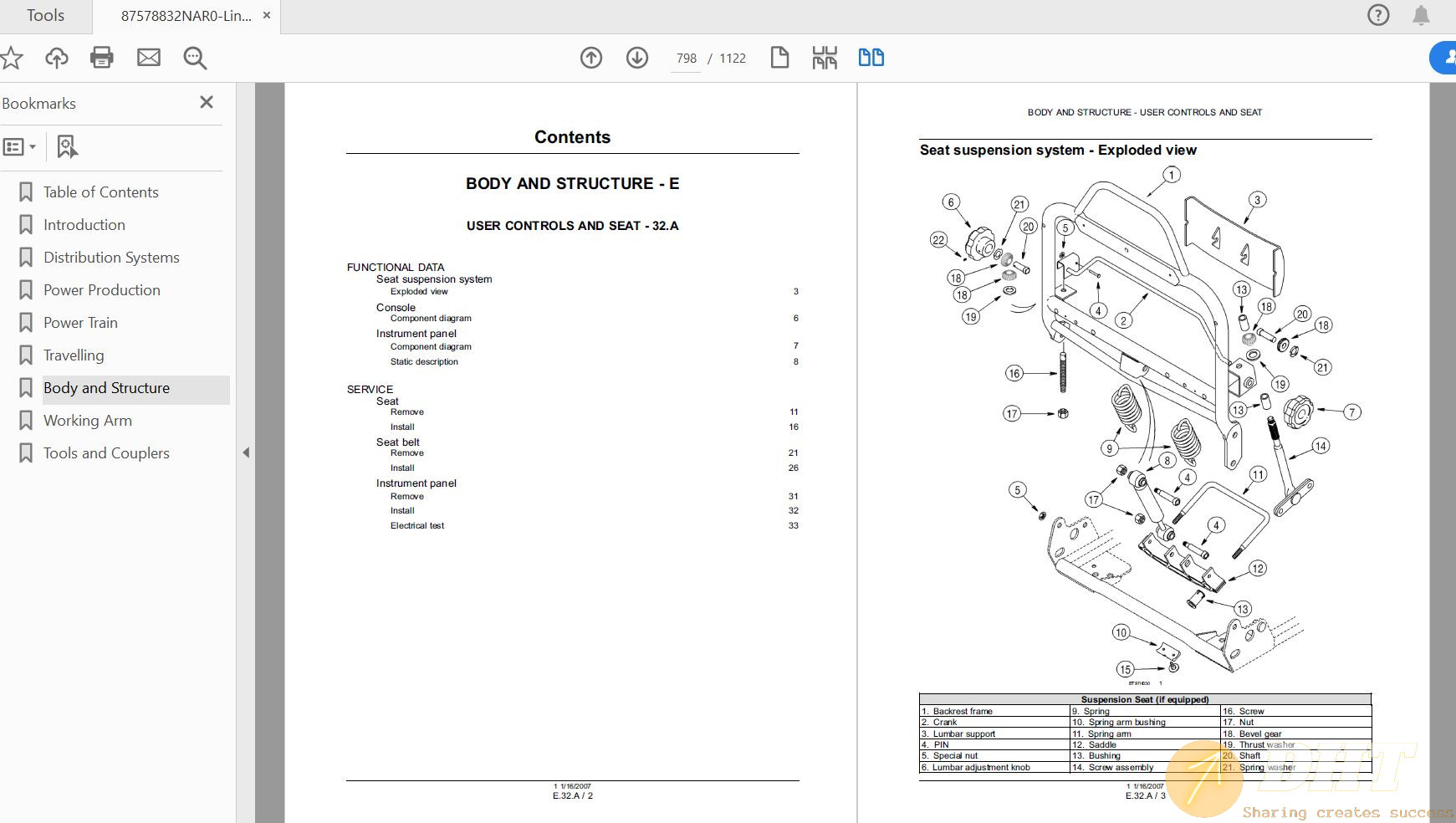This screenshot has height=823, width=1456.
Task: Open the Help question mark
Action: 1377,14
